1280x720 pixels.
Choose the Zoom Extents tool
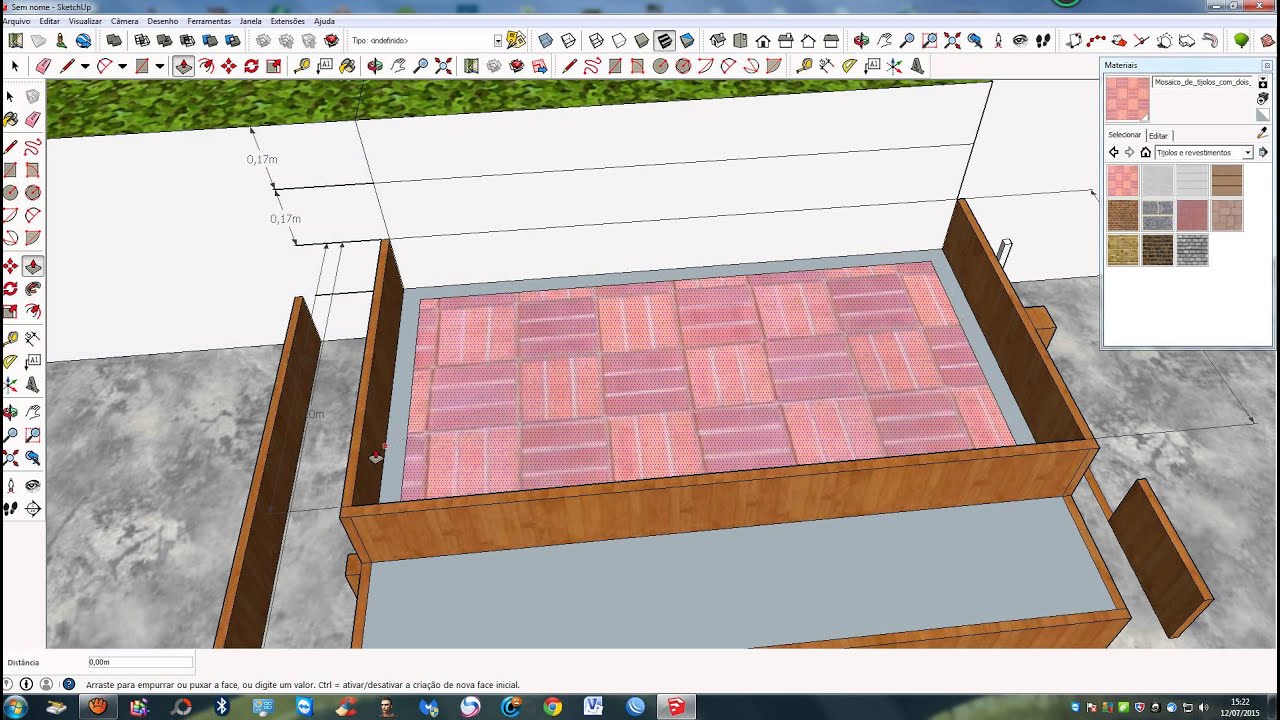[443, 66]
